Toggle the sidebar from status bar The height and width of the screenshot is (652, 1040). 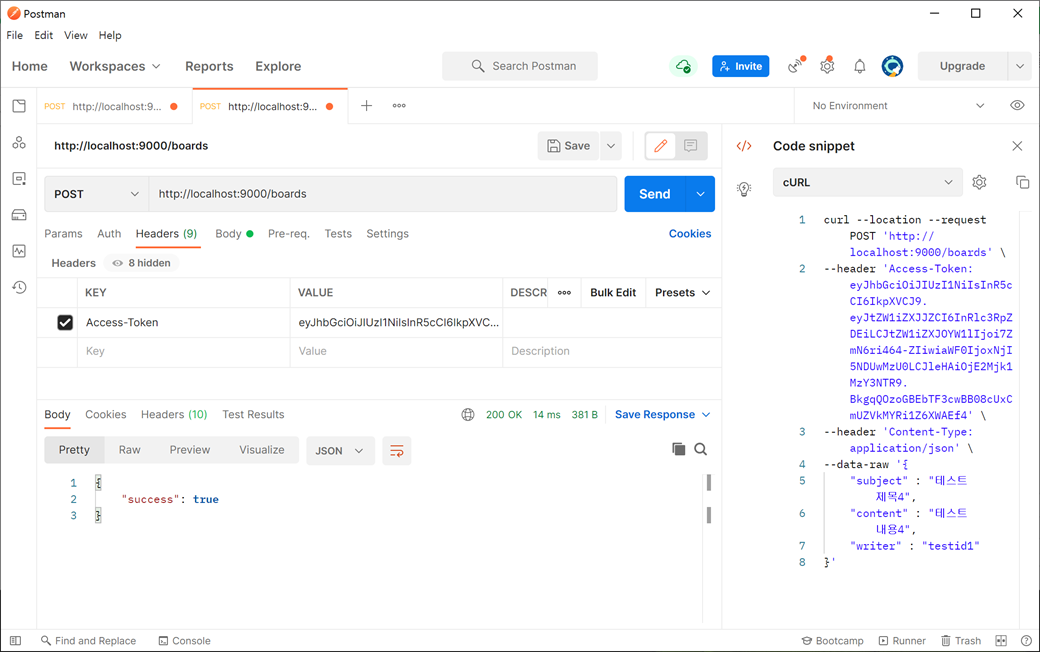[15, 641]
